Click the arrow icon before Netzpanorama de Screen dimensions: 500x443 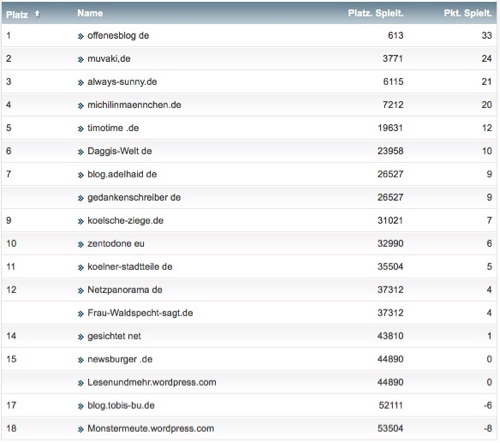(x=80, y=291)
